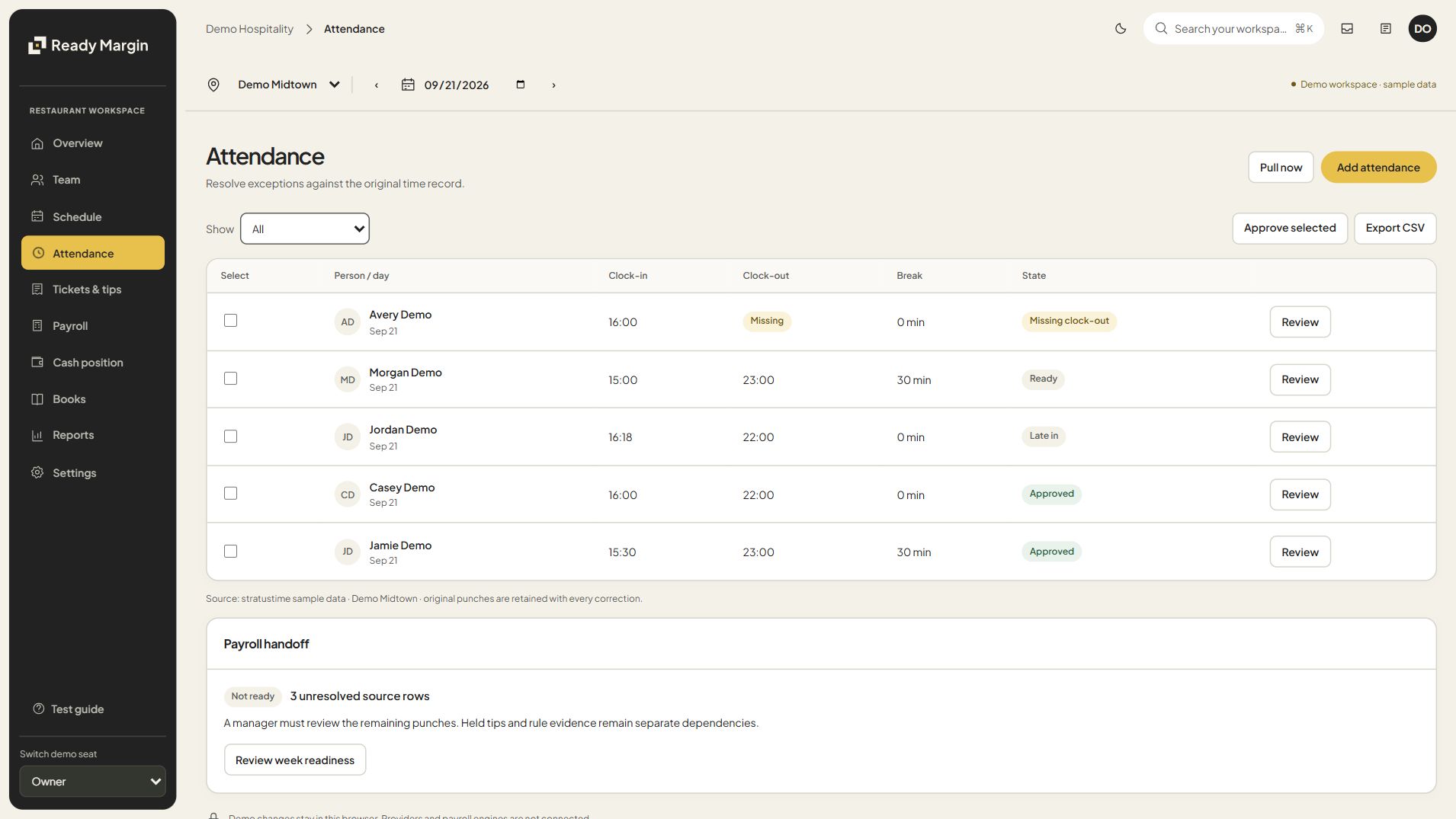
Task: Open the inbox icon in top bar
Action: pos(1347,29)
